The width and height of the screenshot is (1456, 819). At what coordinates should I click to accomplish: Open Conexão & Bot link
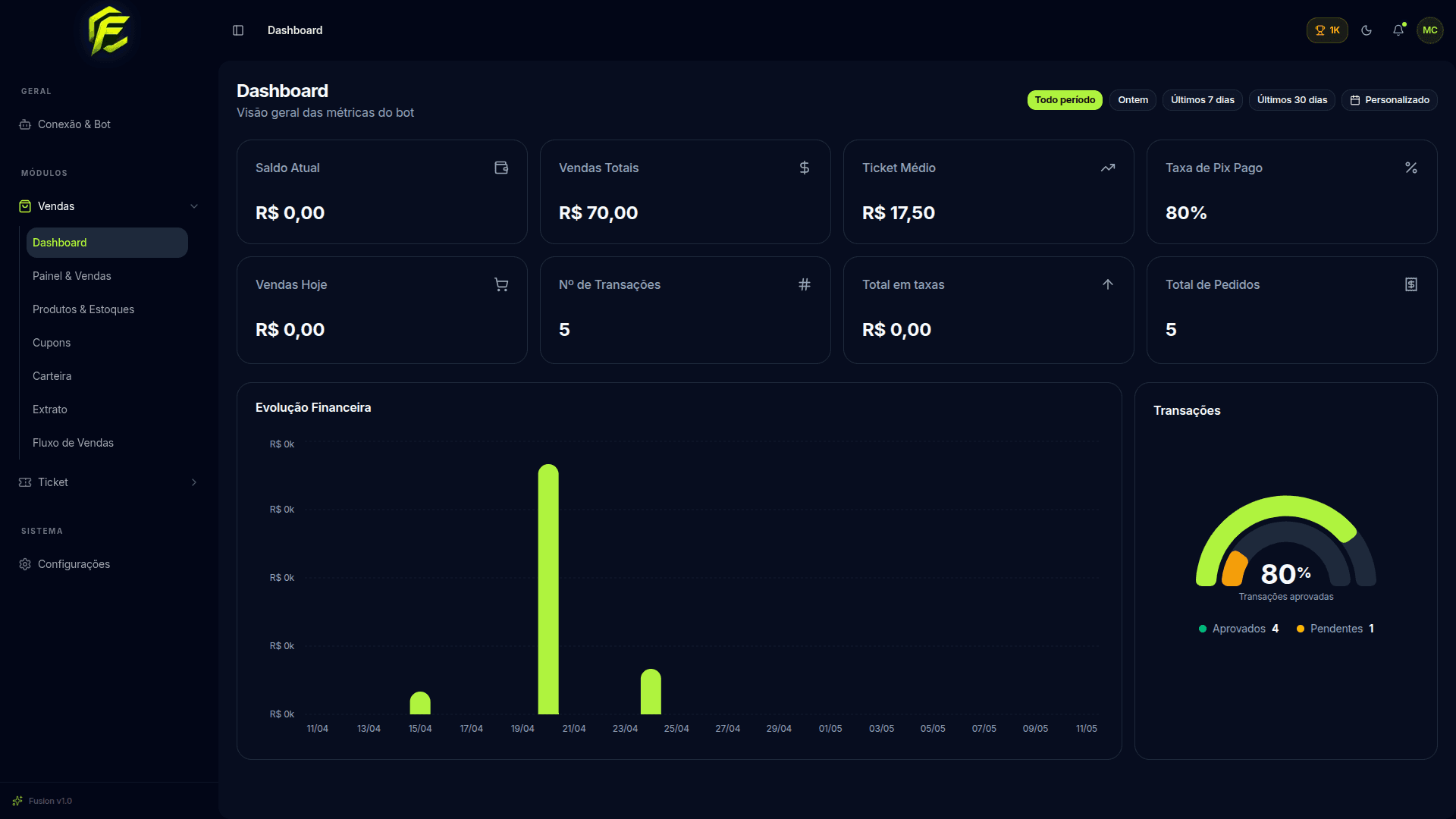74,124
